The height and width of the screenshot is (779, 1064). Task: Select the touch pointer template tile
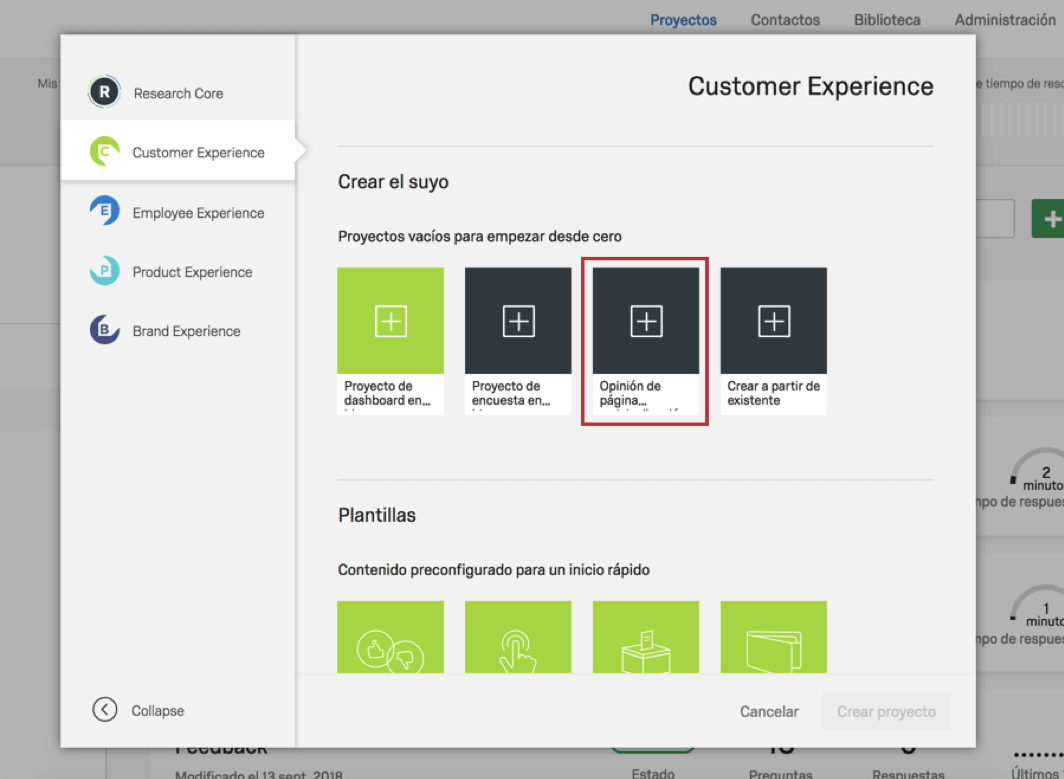pos(518,636)
